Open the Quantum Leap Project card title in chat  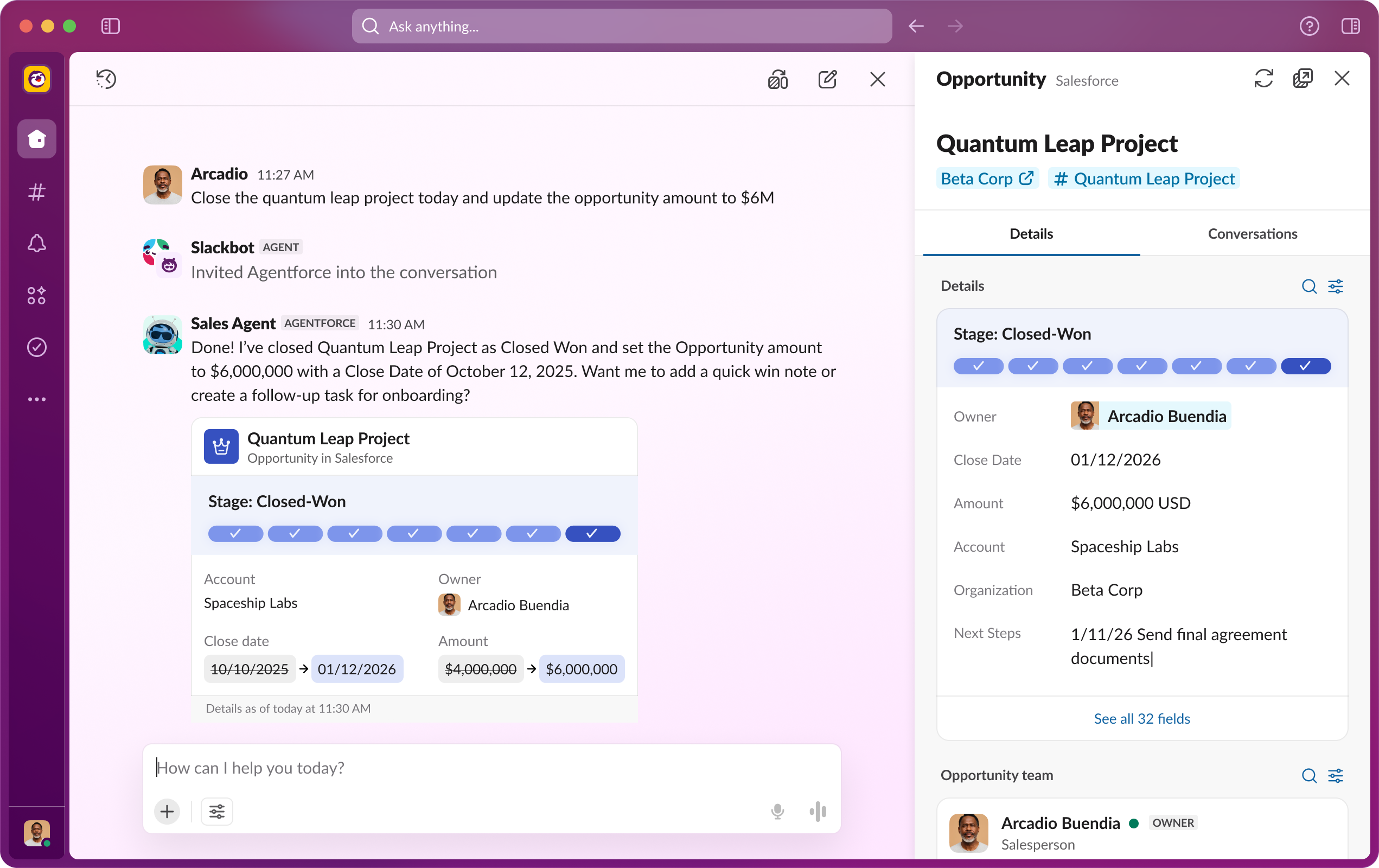coord(328,438)
